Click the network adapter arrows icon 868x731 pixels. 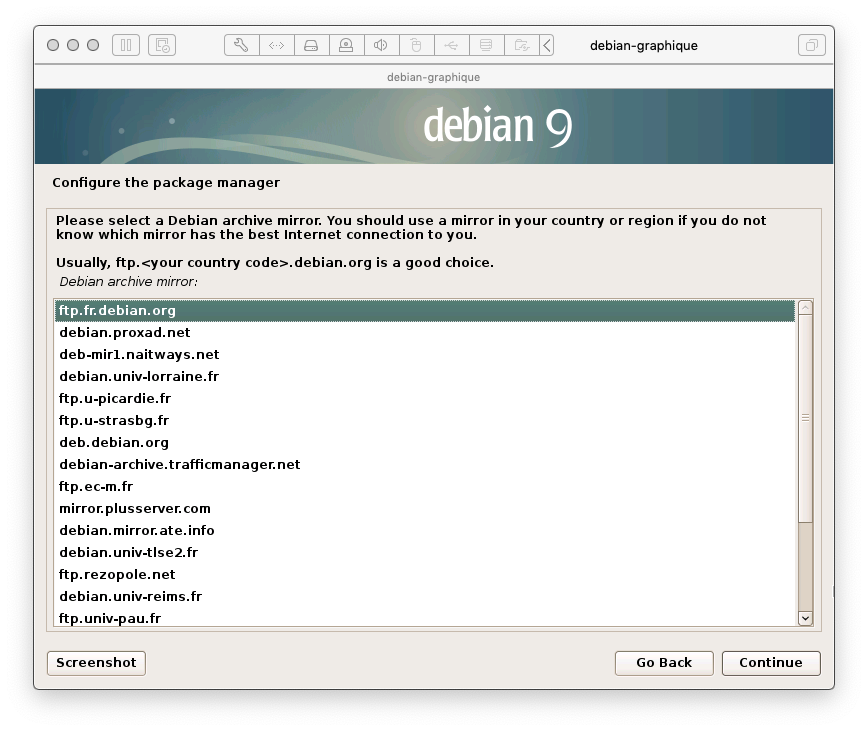coord(277,45)
